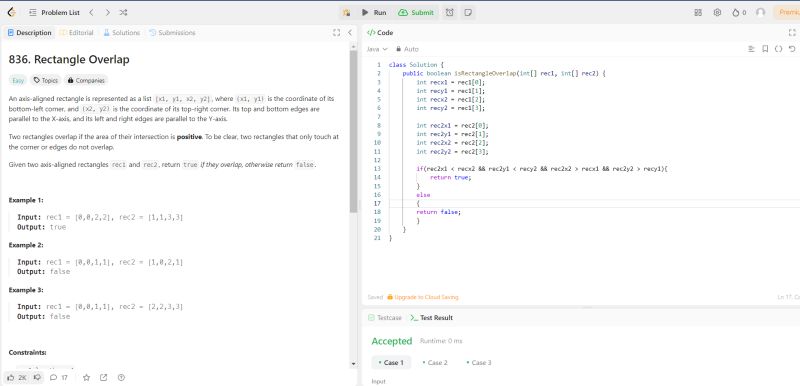
Task: Click Upgrade to Cloud Saving link
Action: click(423, 297)
